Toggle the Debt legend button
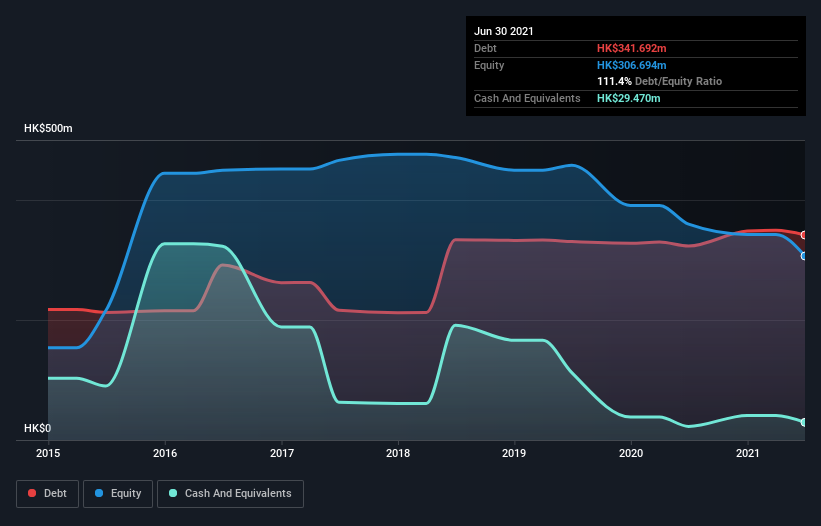 48,494
